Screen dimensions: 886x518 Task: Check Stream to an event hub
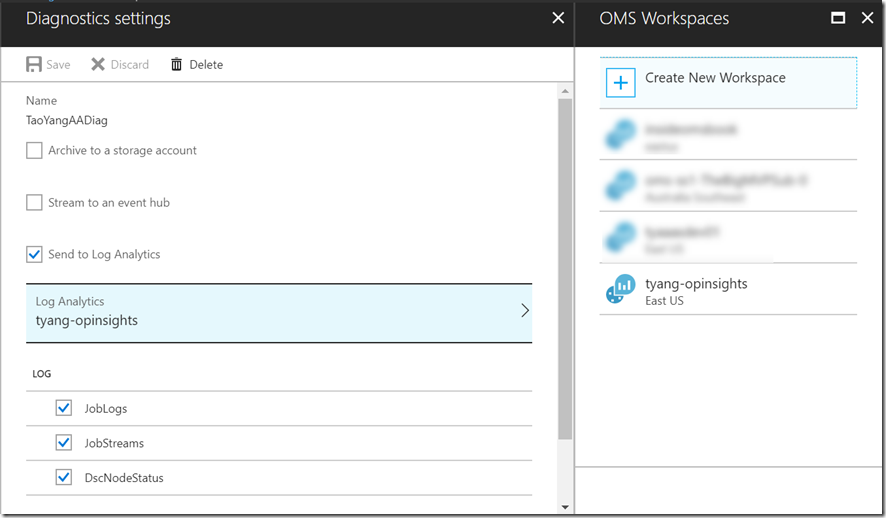point(34,202)
